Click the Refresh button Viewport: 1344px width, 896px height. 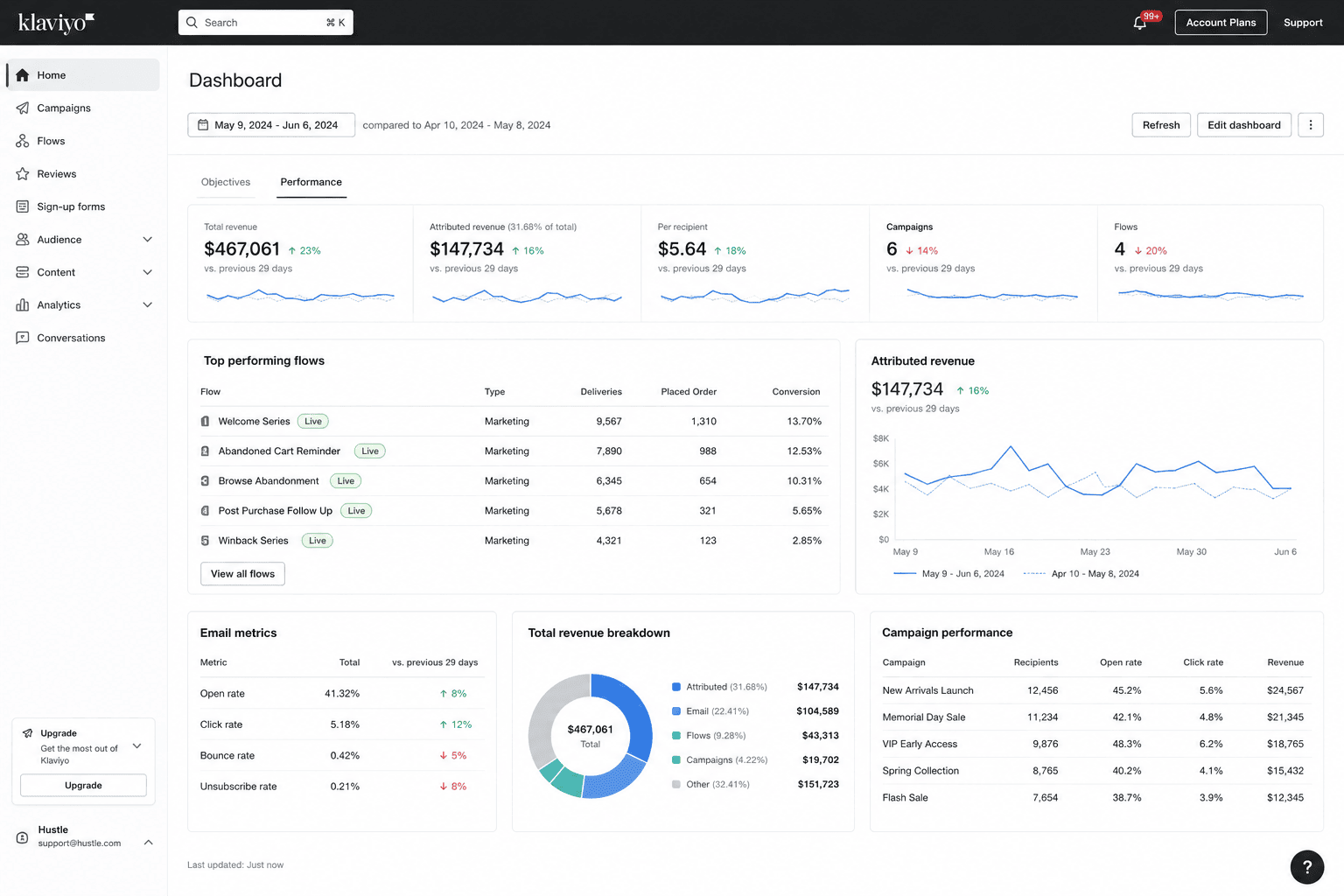coord(1161,125)
